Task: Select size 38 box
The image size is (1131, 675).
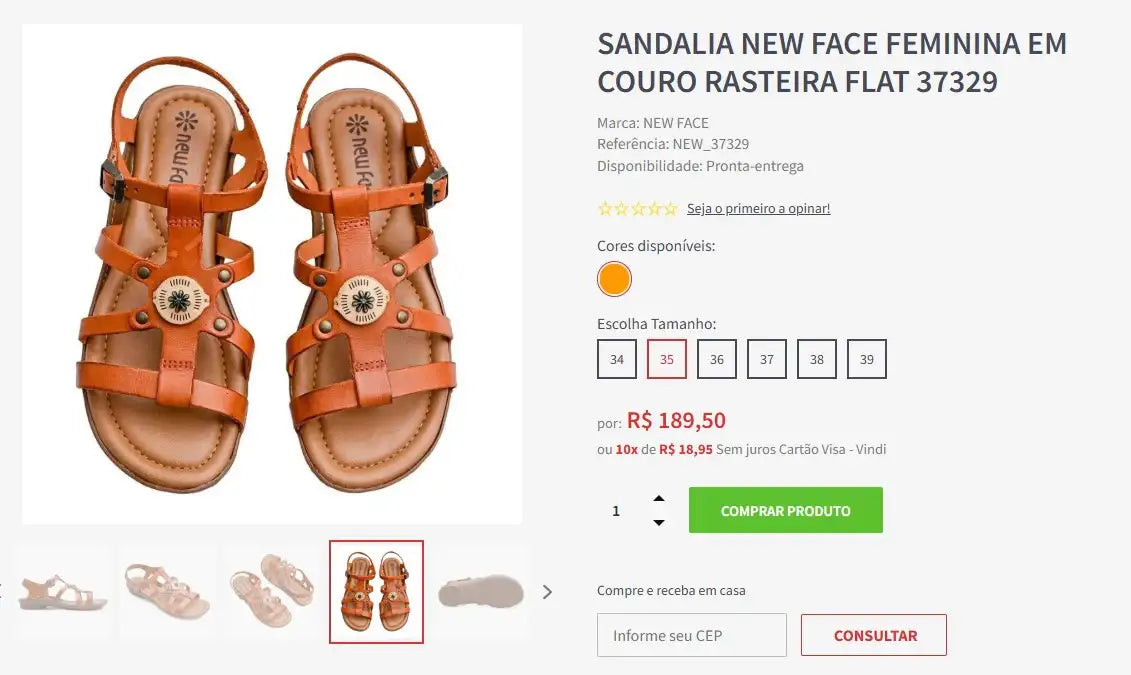Action: (x=817, y=359)
